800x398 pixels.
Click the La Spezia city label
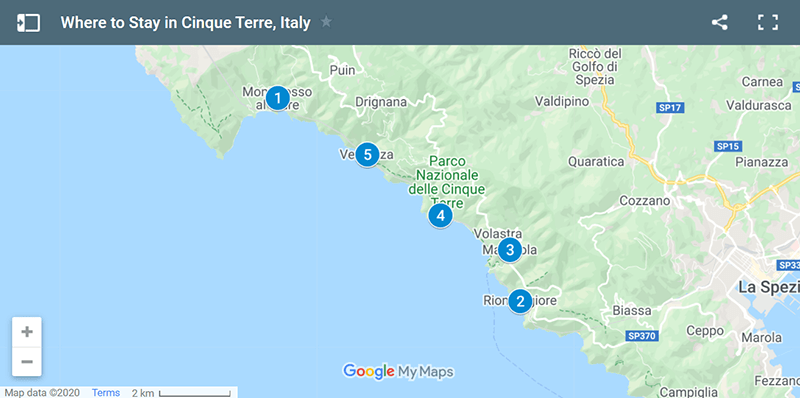point(769,287)
